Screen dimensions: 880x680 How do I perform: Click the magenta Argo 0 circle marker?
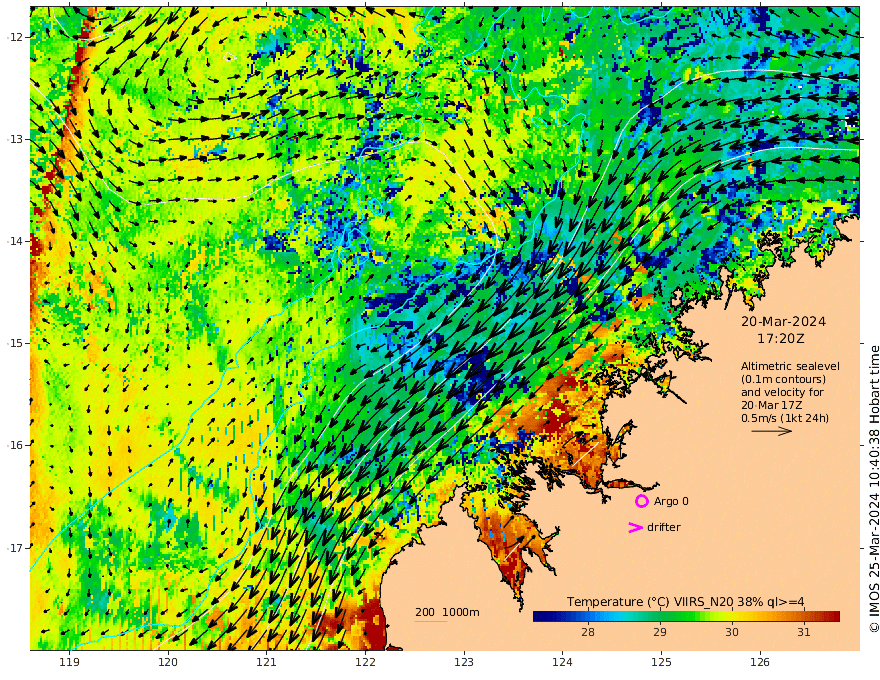point(641,501)
